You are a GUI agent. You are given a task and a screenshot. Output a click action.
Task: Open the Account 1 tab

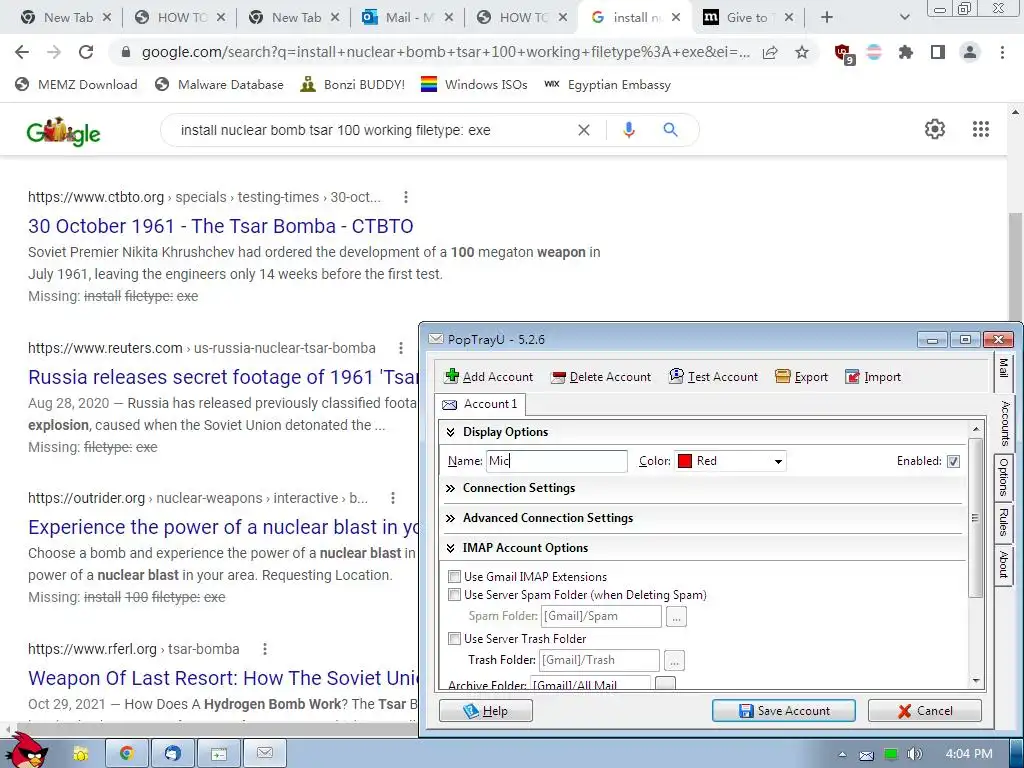(x=480, y=404)
